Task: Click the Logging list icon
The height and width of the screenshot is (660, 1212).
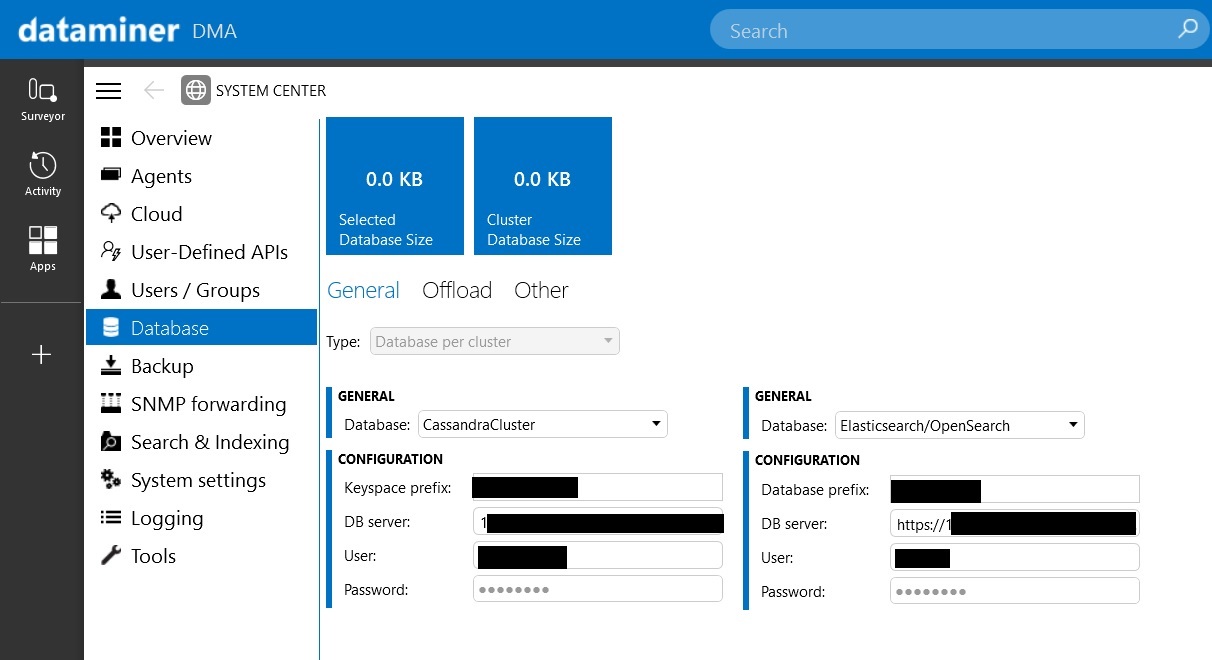Action: tap(111, 518)
